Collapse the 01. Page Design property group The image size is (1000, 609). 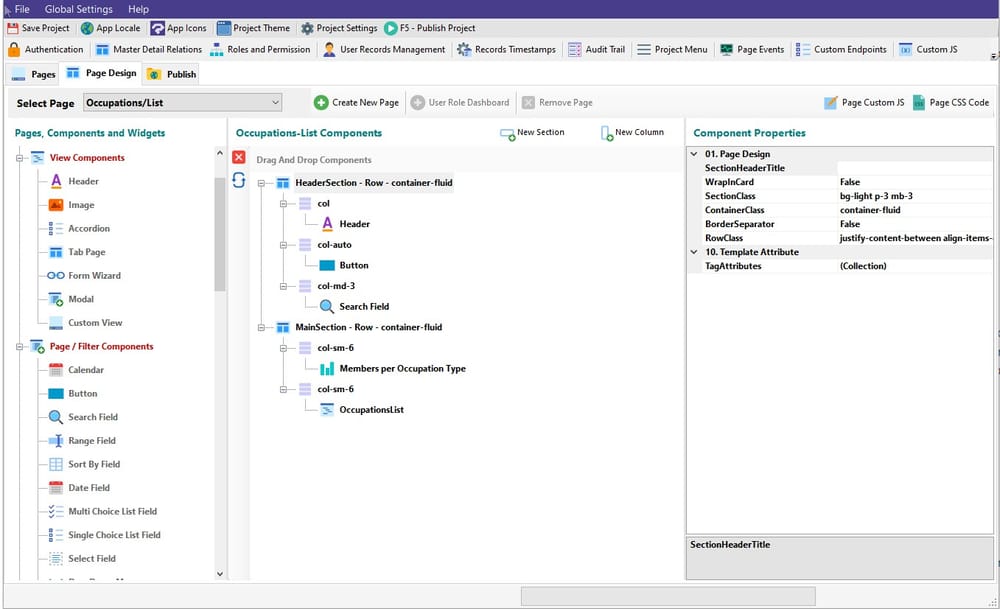click(693, 154)
